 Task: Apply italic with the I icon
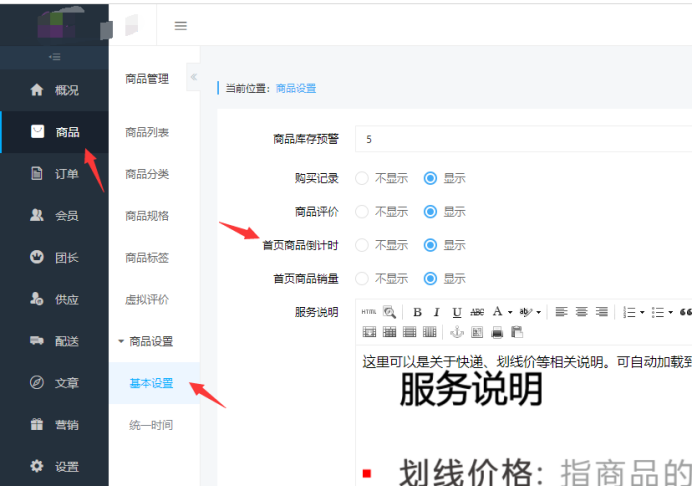437,312
